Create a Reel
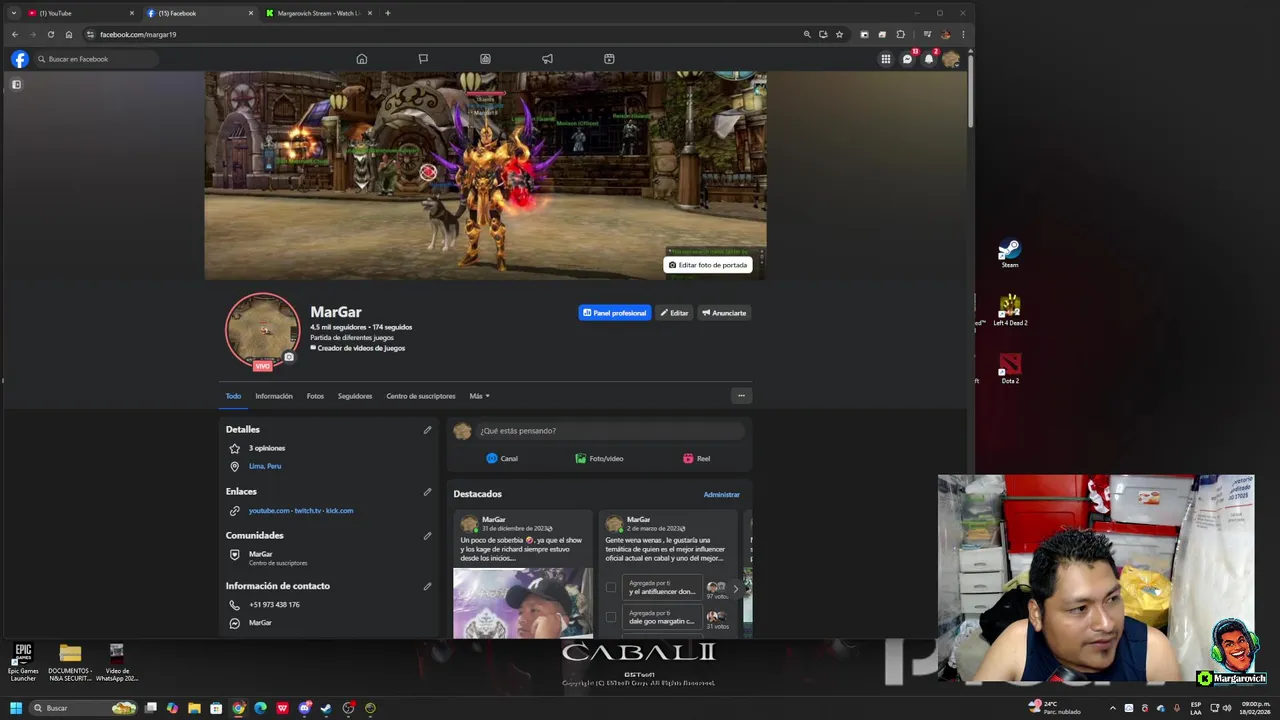The height and width of the screenshot is (720, 1280). coord(696,459)
